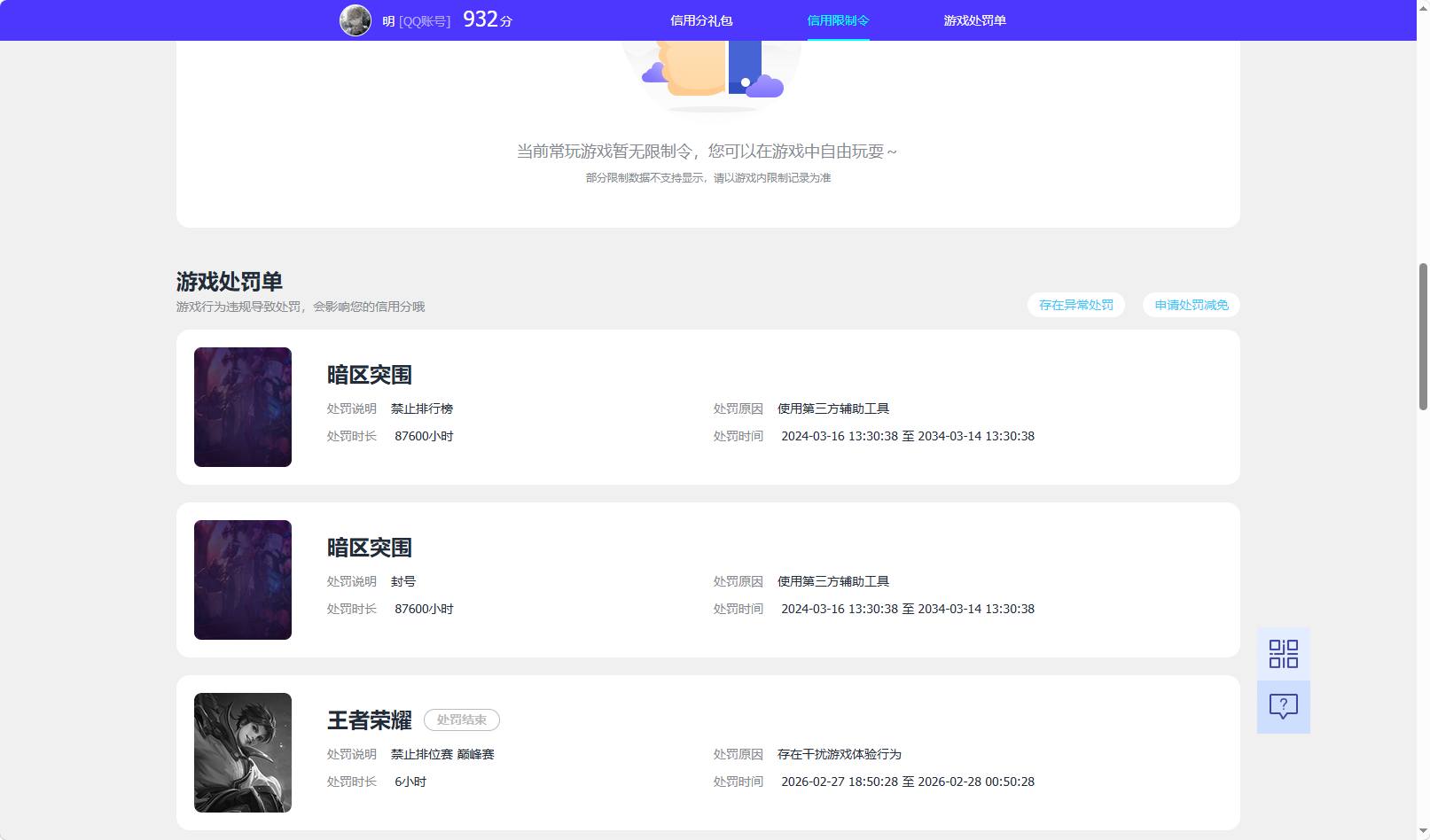Open the QR code panel on the right

[x=1282, y=653]
